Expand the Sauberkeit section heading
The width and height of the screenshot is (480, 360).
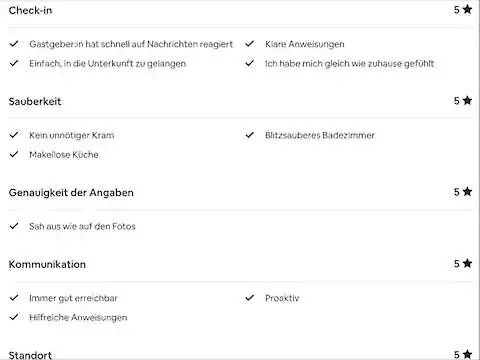(35, 101)
